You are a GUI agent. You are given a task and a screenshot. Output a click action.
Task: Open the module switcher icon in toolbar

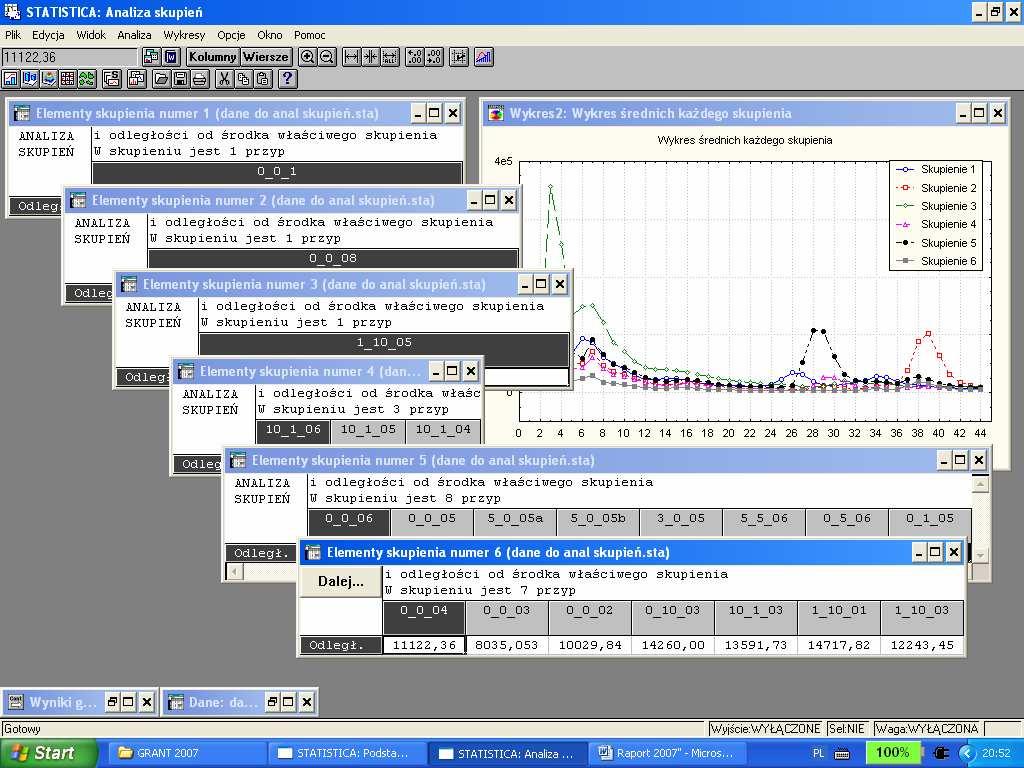pyautogui.click(x=151, y=57)
